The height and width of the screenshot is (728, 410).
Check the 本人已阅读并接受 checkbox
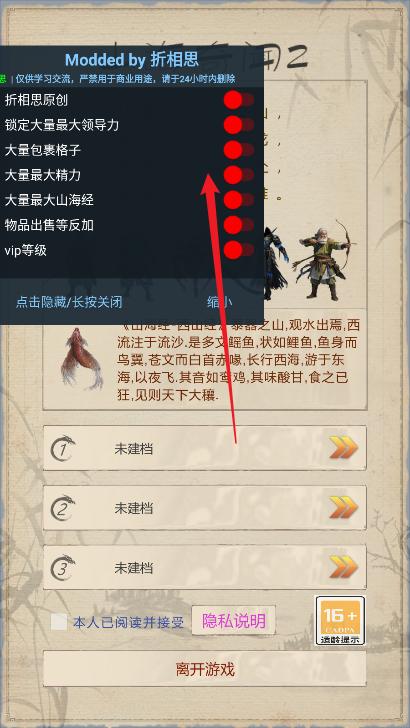pos(59,622)
